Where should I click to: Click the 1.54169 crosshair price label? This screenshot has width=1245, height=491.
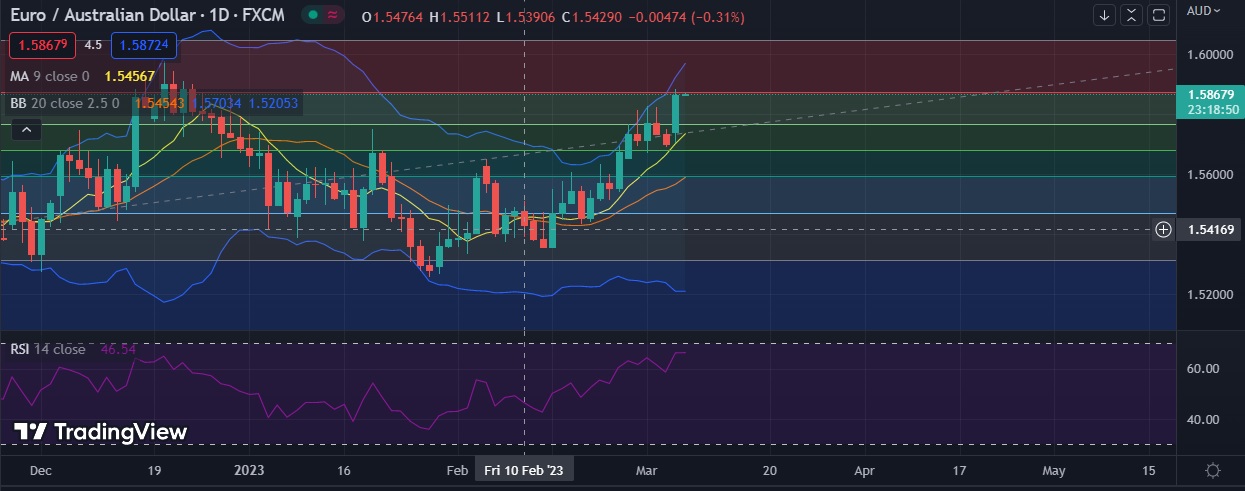point(1211,230)
